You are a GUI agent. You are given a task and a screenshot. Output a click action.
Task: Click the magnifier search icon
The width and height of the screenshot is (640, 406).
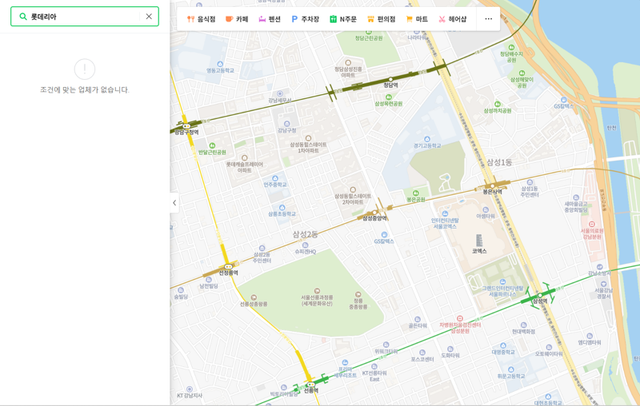(23, 17)
